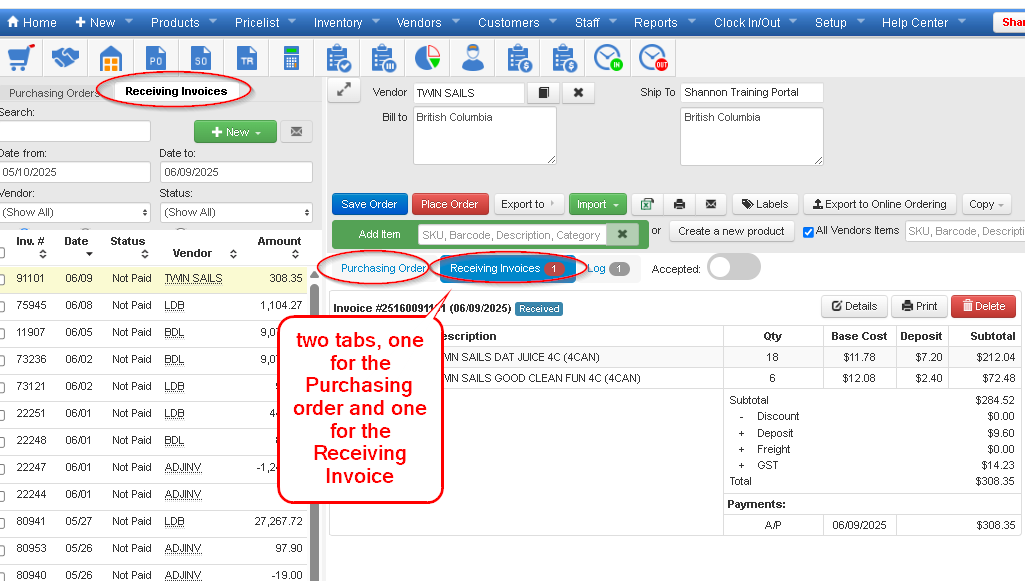Click the invoice Print button
This screenshot has width=1025, height=581.
[x=918, y=306]
